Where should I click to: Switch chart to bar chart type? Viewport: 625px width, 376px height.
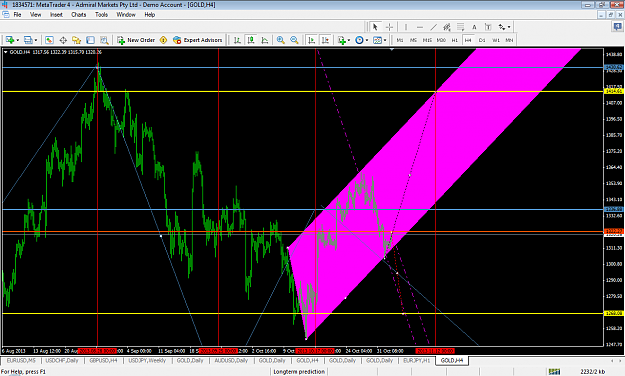(237, 40)
